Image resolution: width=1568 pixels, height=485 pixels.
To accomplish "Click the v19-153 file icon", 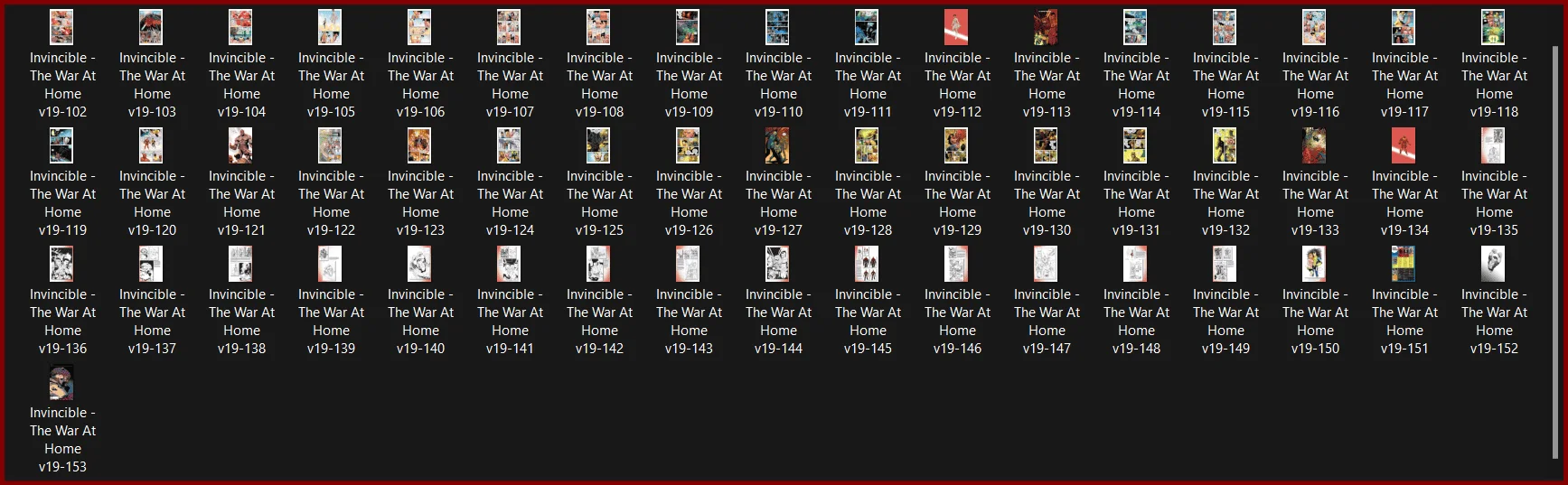I will pyautogui.click(x=61, y=382).
